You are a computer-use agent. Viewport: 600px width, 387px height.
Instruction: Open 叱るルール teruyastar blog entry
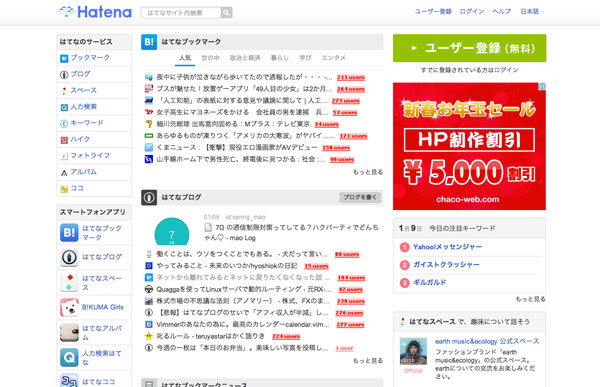[210, 336]
